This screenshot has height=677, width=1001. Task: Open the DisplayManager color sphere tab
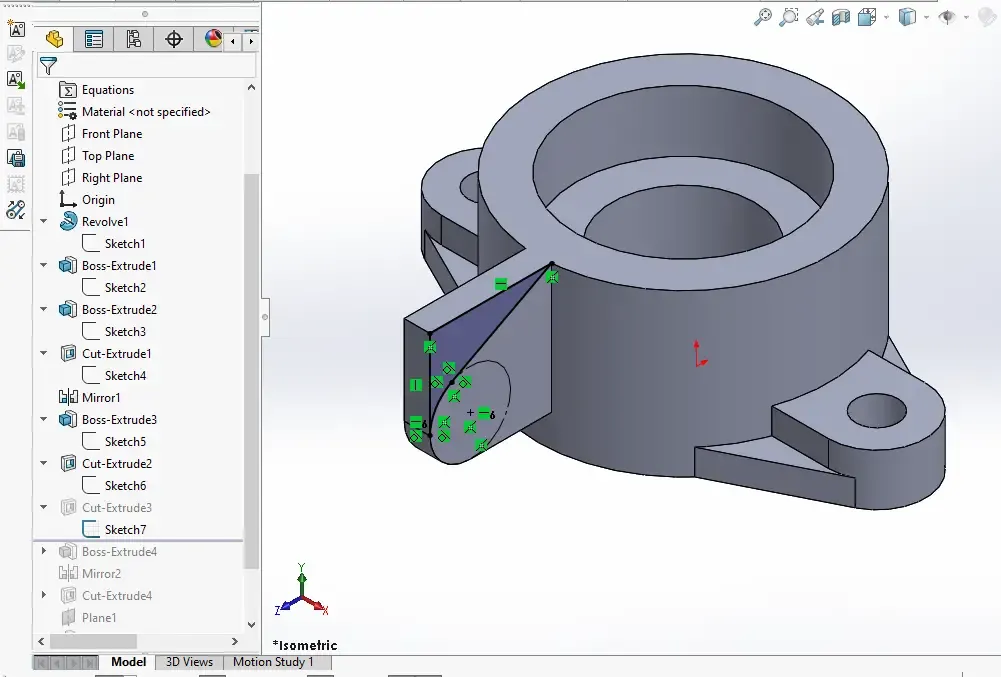pyautogui.click(x=213, y=39)
